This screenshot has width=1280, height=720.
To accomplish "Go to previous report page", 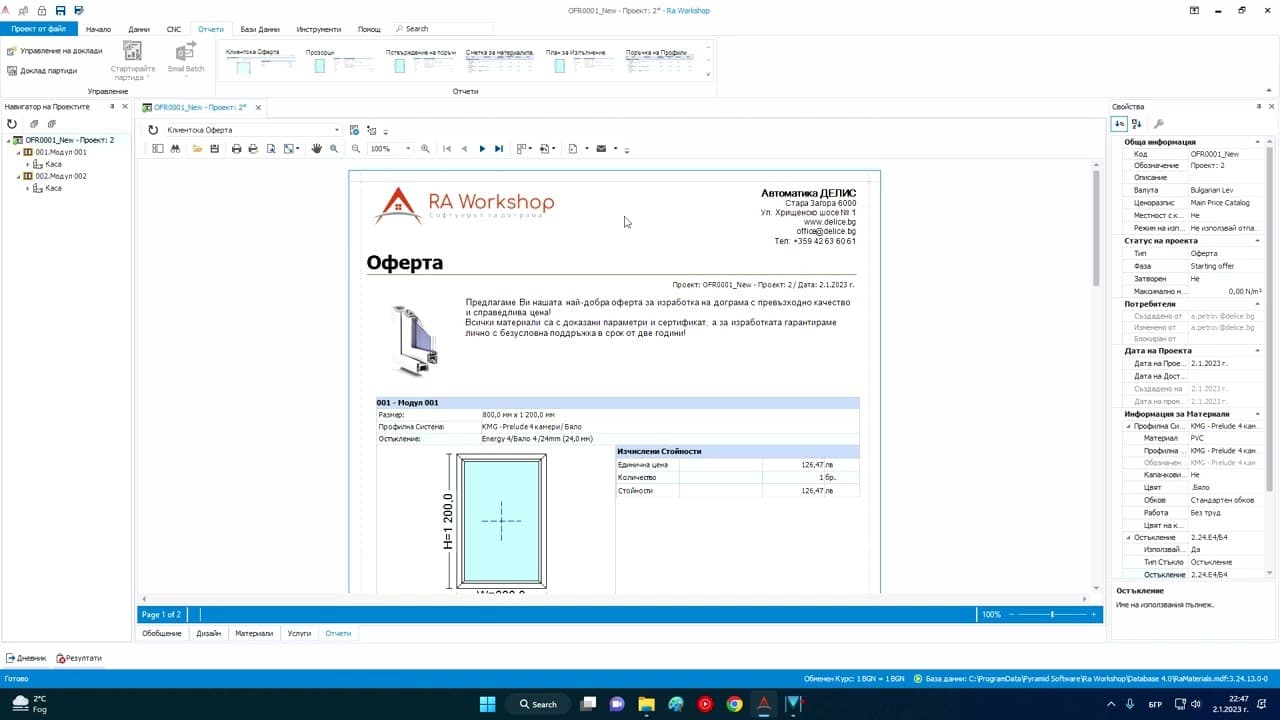I will click(464, 149).
